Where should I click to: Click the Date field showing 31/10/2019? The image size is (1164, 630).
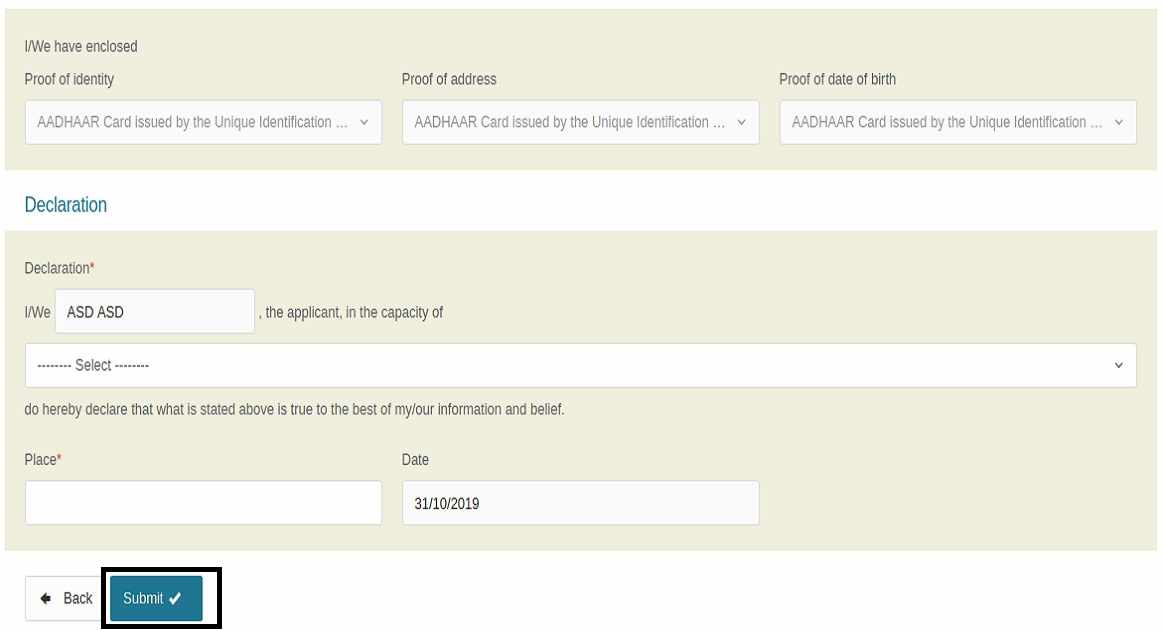coord(580,503)
